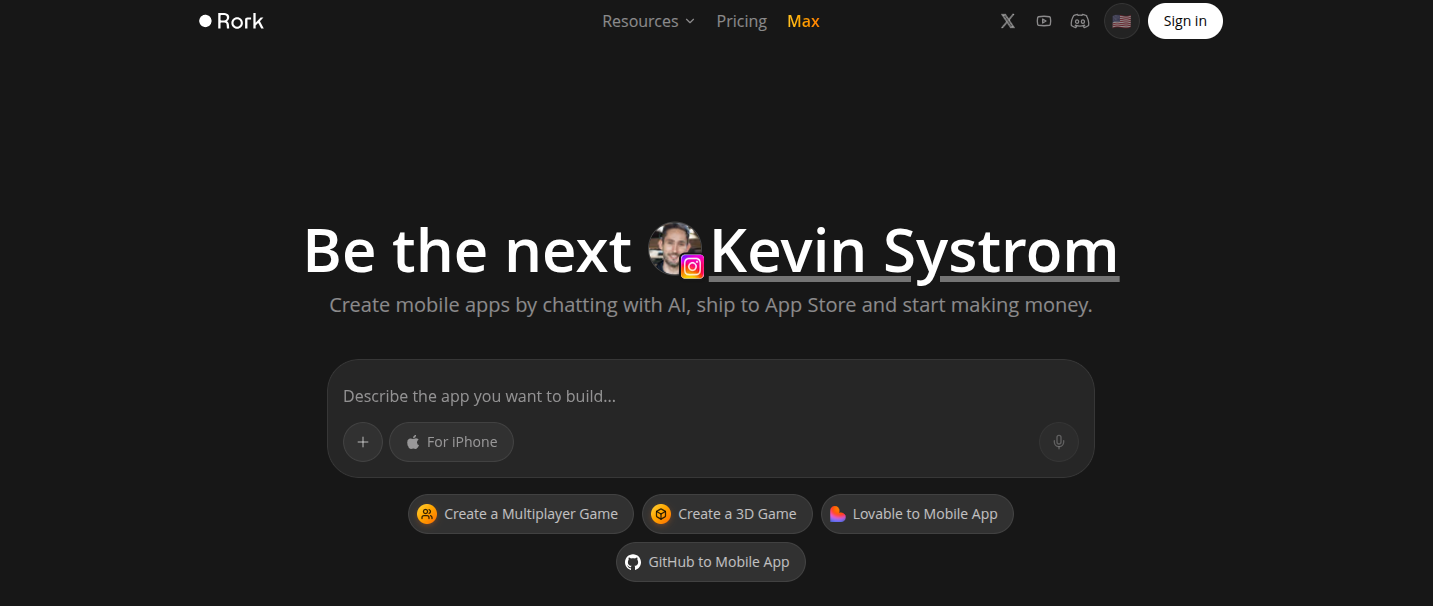
Task: Click the Sign in button
Action: [1185, 21]
